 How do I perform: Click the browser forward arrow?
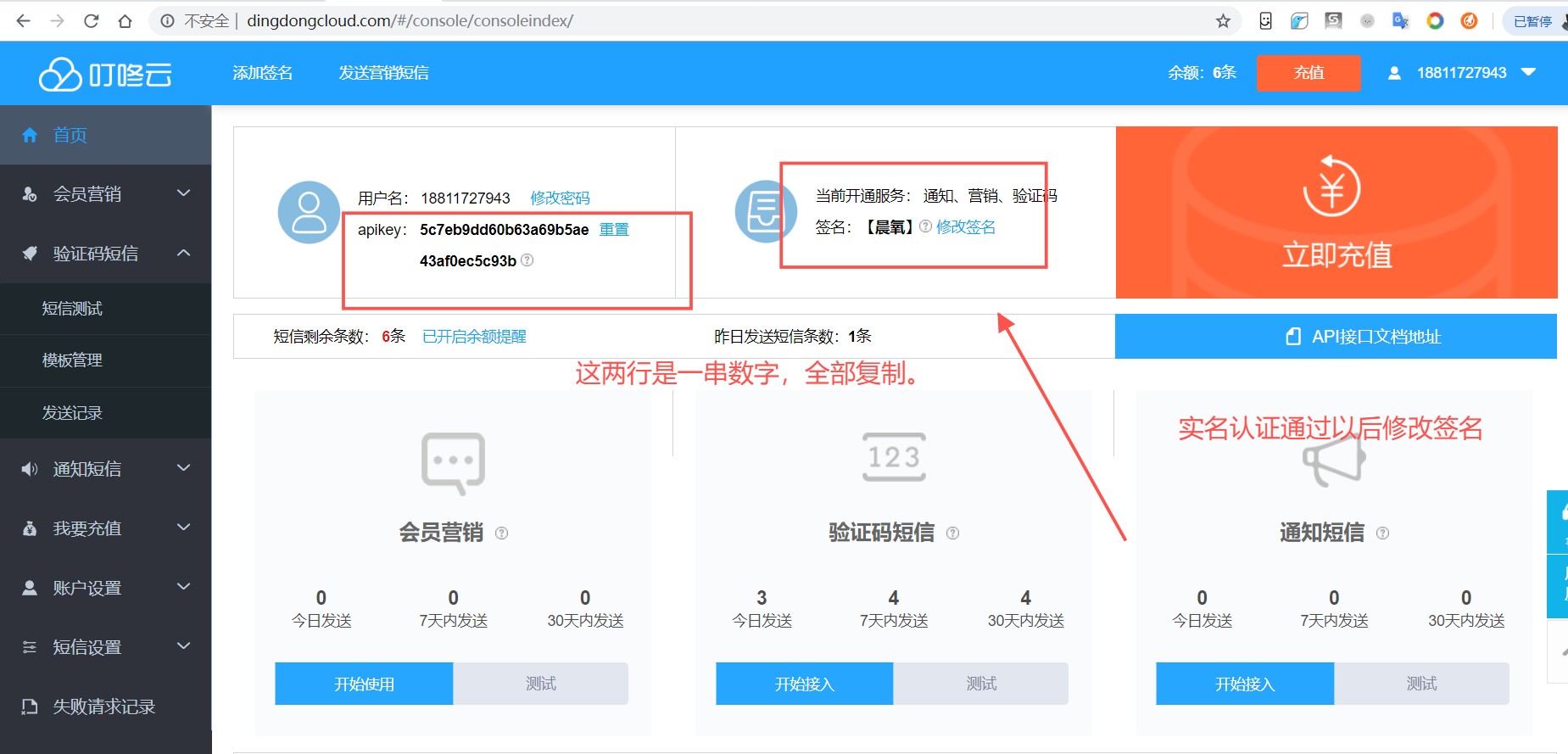point(57,21)
